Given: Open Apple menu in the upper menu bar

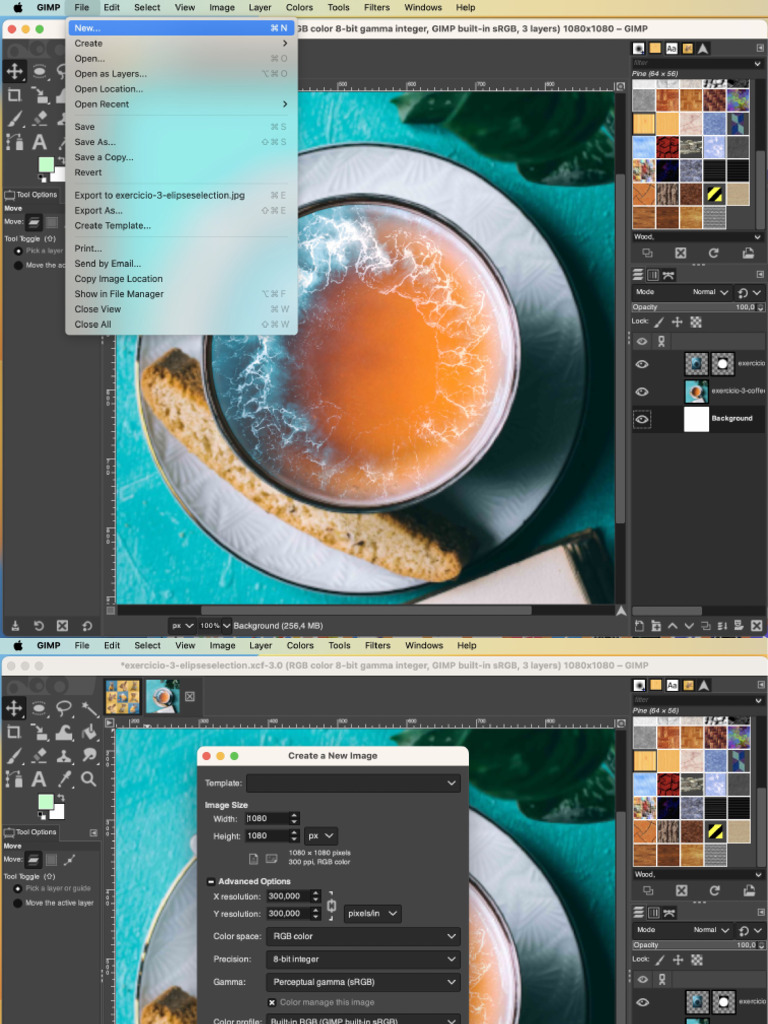Looking at the screenshot, I should [x=18, y=8].
